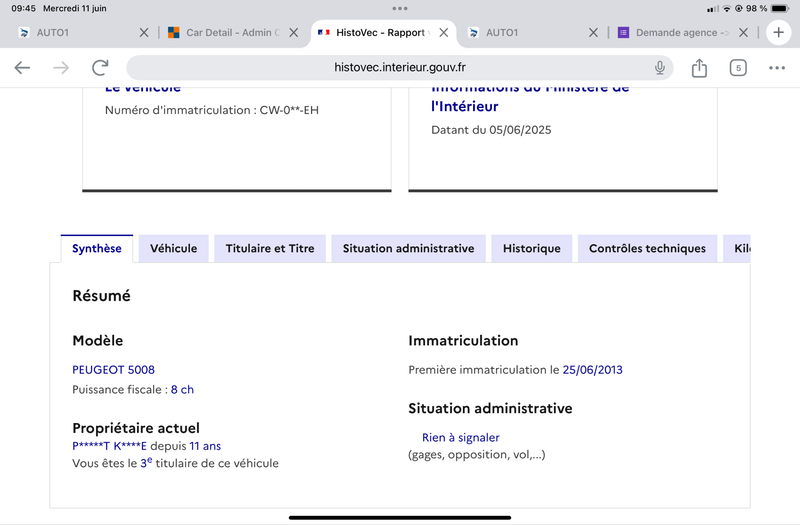Open the Historique tab

[x=532, y=248]
